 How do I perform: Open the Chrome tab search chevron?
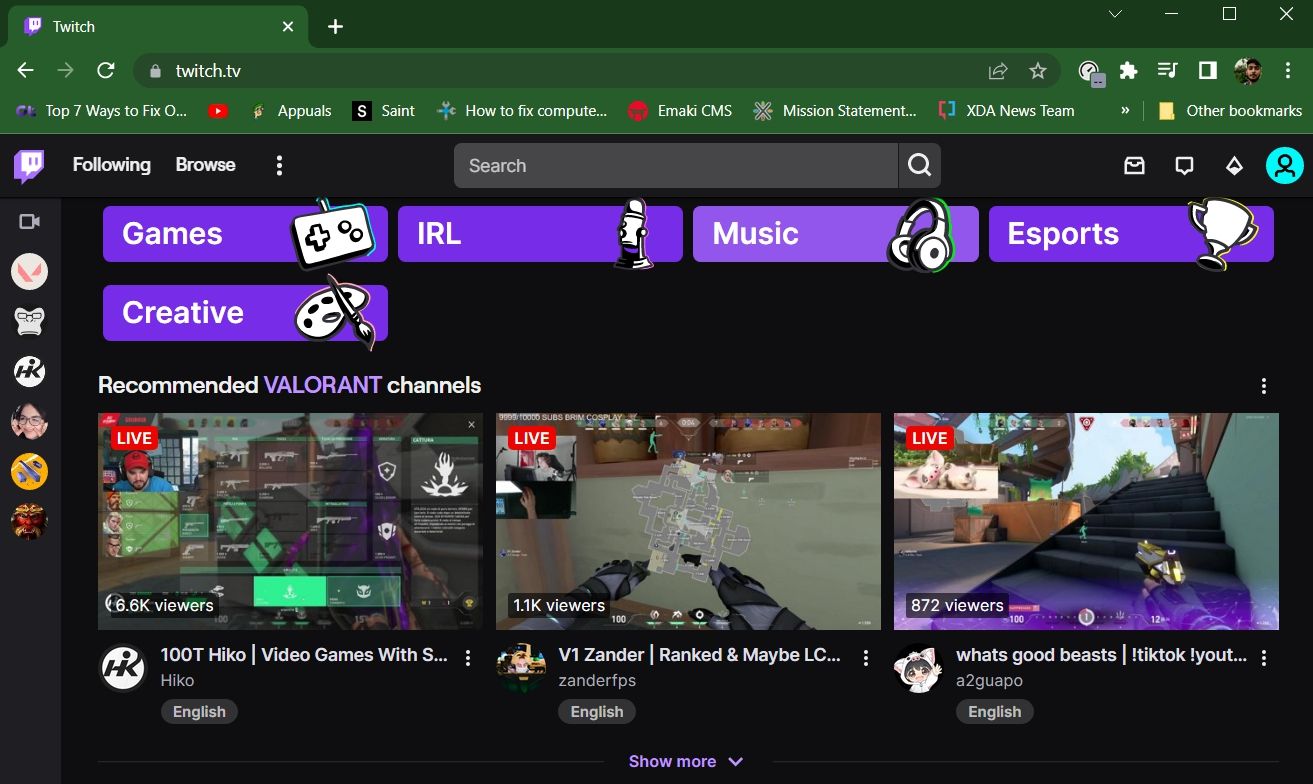tap(1116, 14)
